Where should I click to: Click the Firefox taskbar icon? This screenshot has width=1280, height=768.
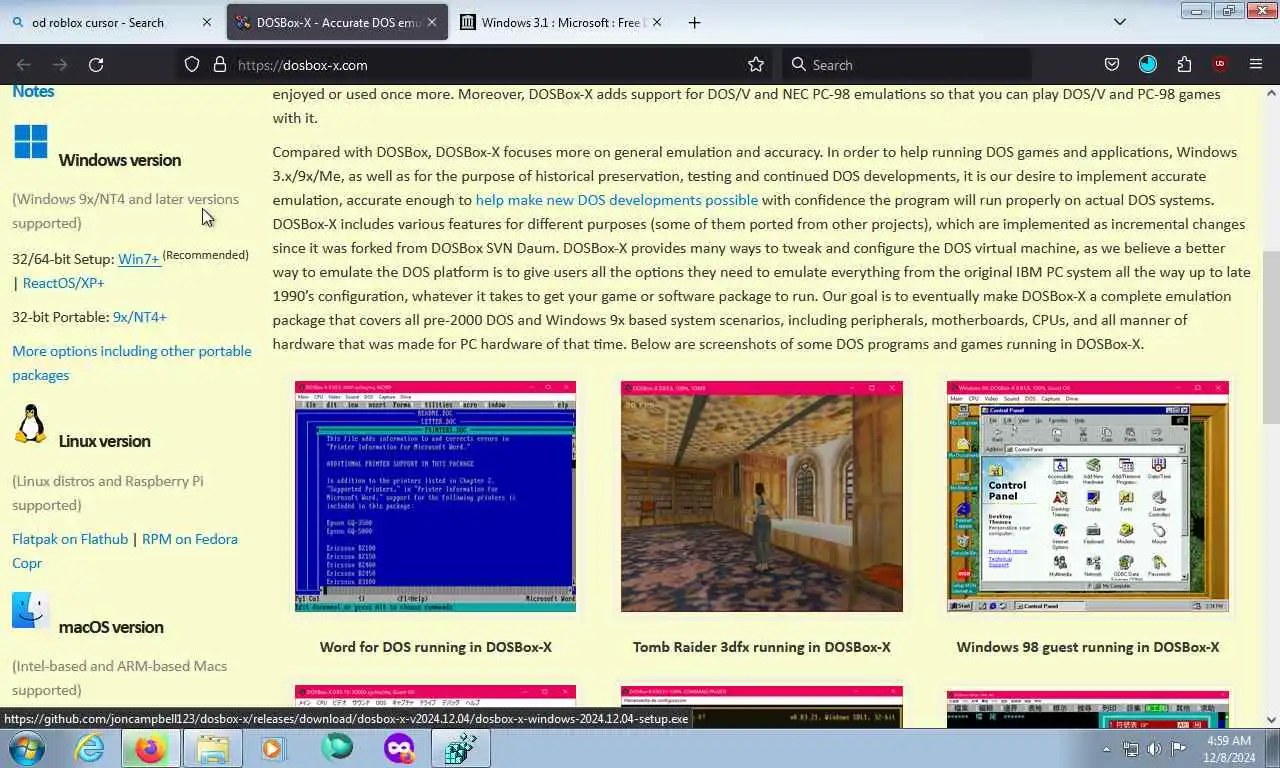pyautogui.click(x=151, y=748)
